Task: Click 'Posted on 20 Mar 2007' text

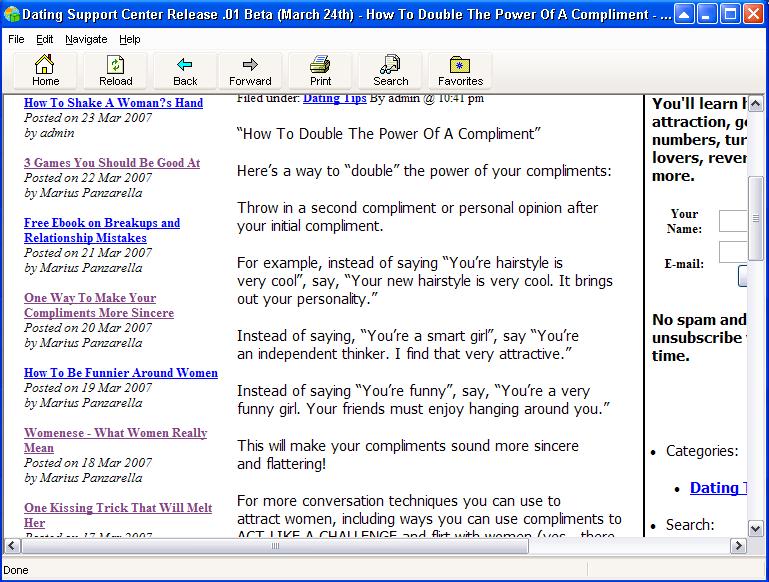Action: pyautogui.click(x=88, y=328)
